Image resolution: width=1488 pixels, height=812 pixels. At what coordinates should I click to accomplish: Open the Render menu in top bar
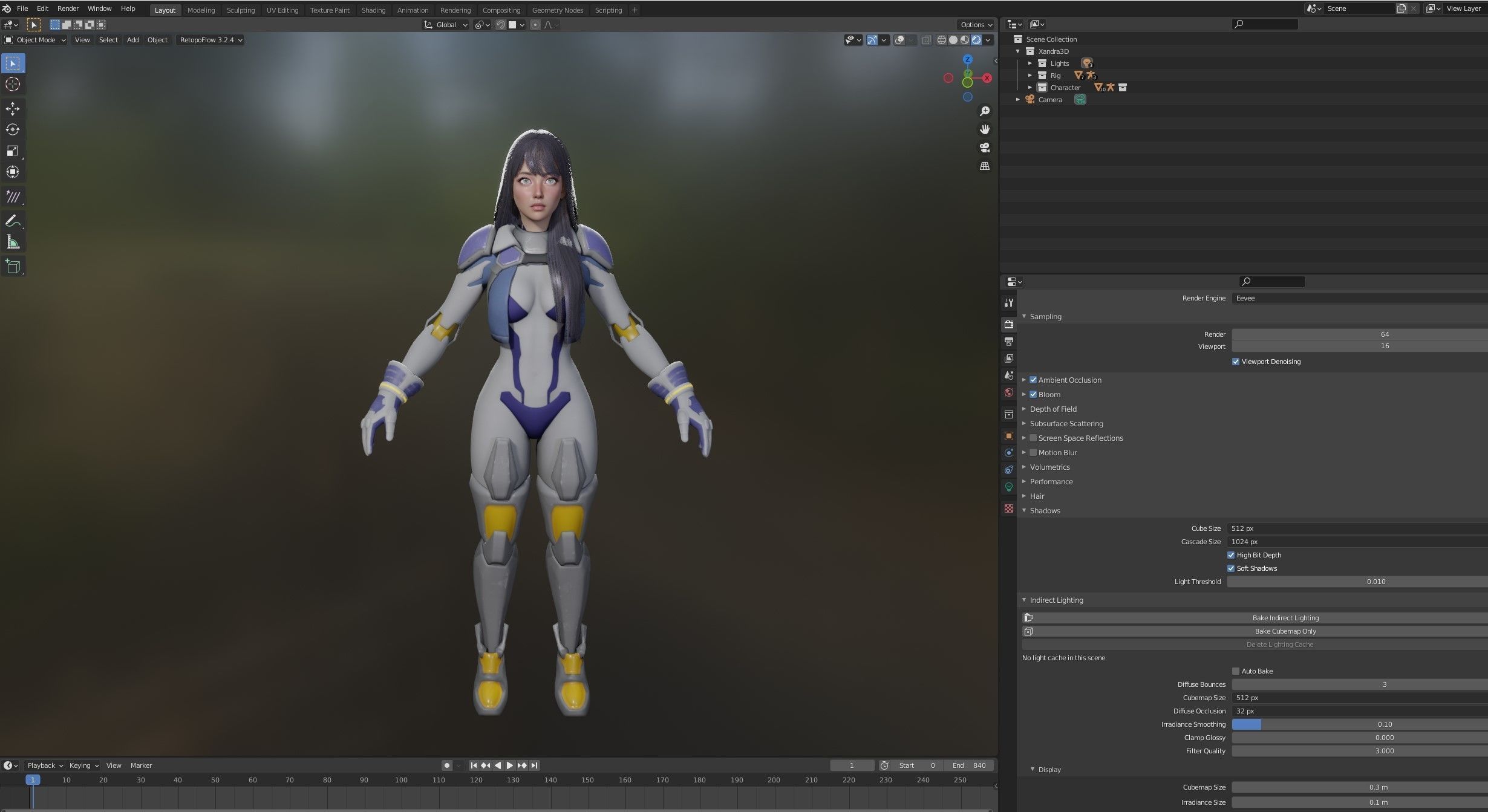pyautogui.click(x=68, y=8)
